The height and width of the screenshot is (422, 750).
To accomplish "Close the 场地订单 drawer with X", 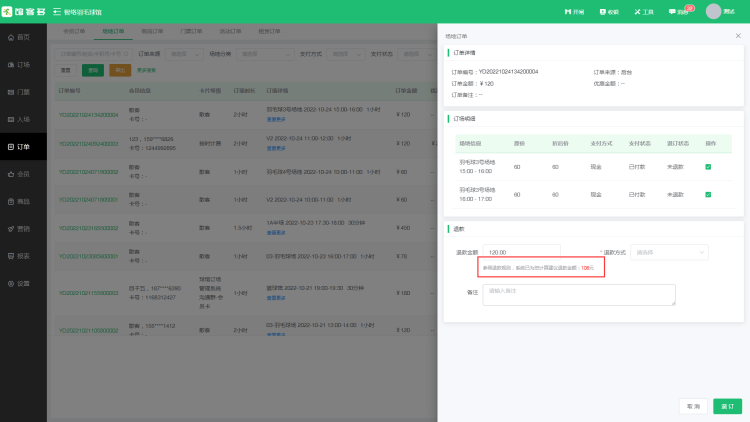I will pyautogui.click(x=738, y=35).
